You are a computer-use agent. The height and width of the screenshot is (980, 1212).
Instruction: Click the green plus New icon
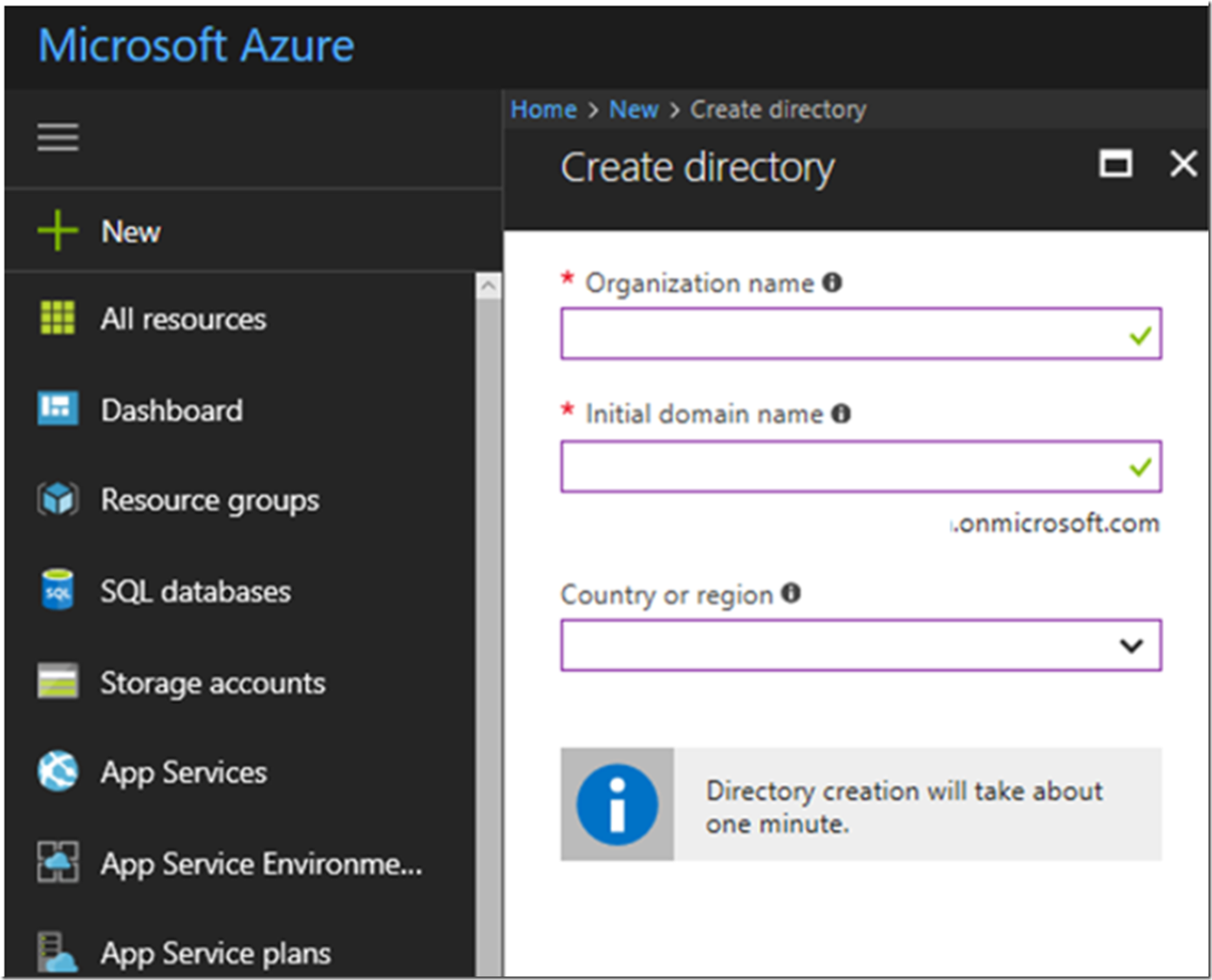pos(58,230)
